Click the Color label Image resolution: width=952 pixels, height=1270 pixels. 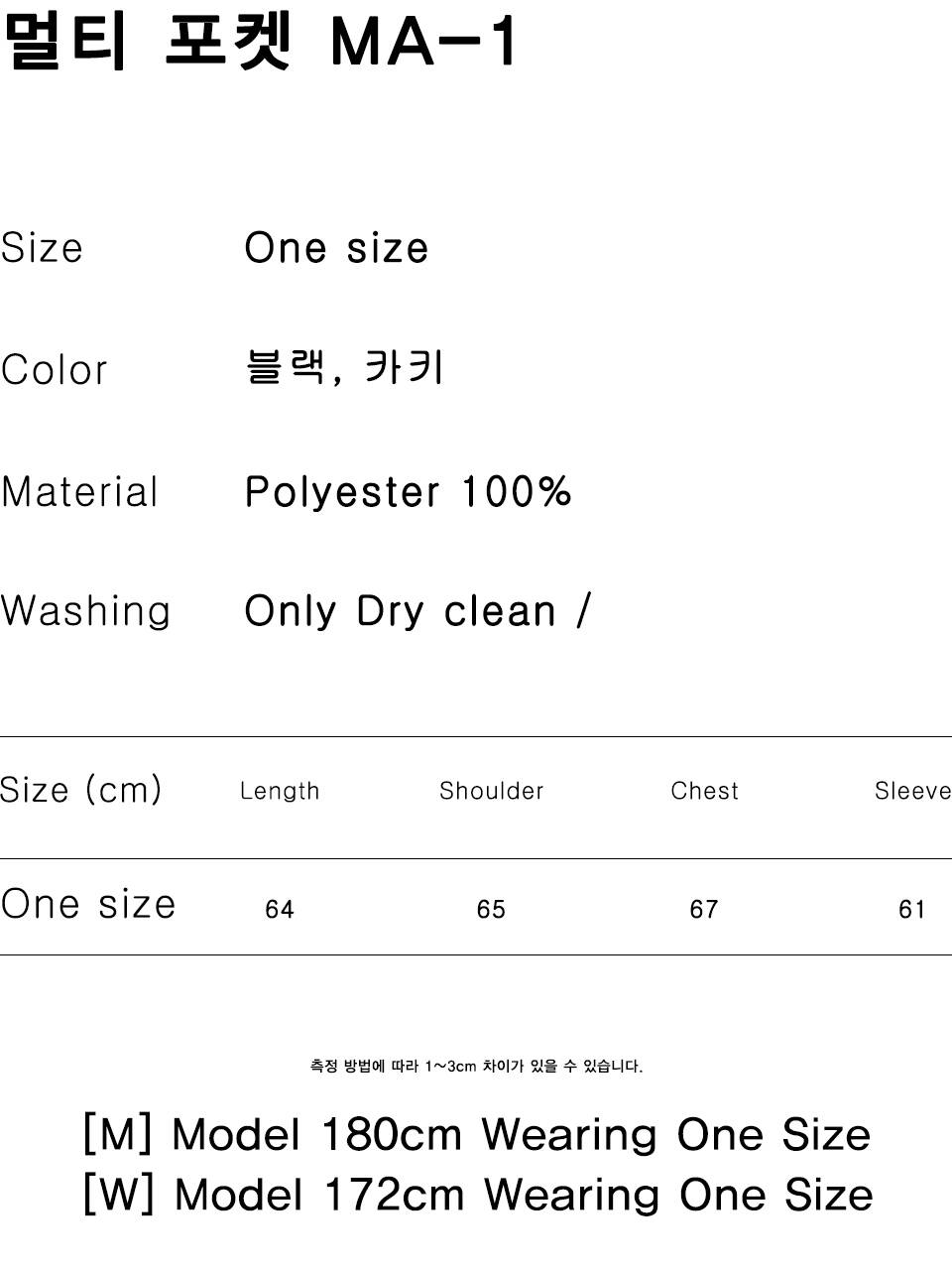coord(54,370)
